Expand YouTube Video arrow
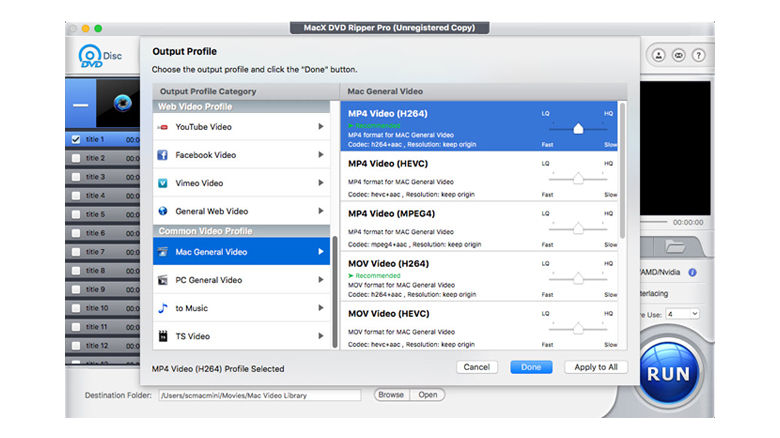This screenshot has height=438, width=780. click(x=321, y=127)
